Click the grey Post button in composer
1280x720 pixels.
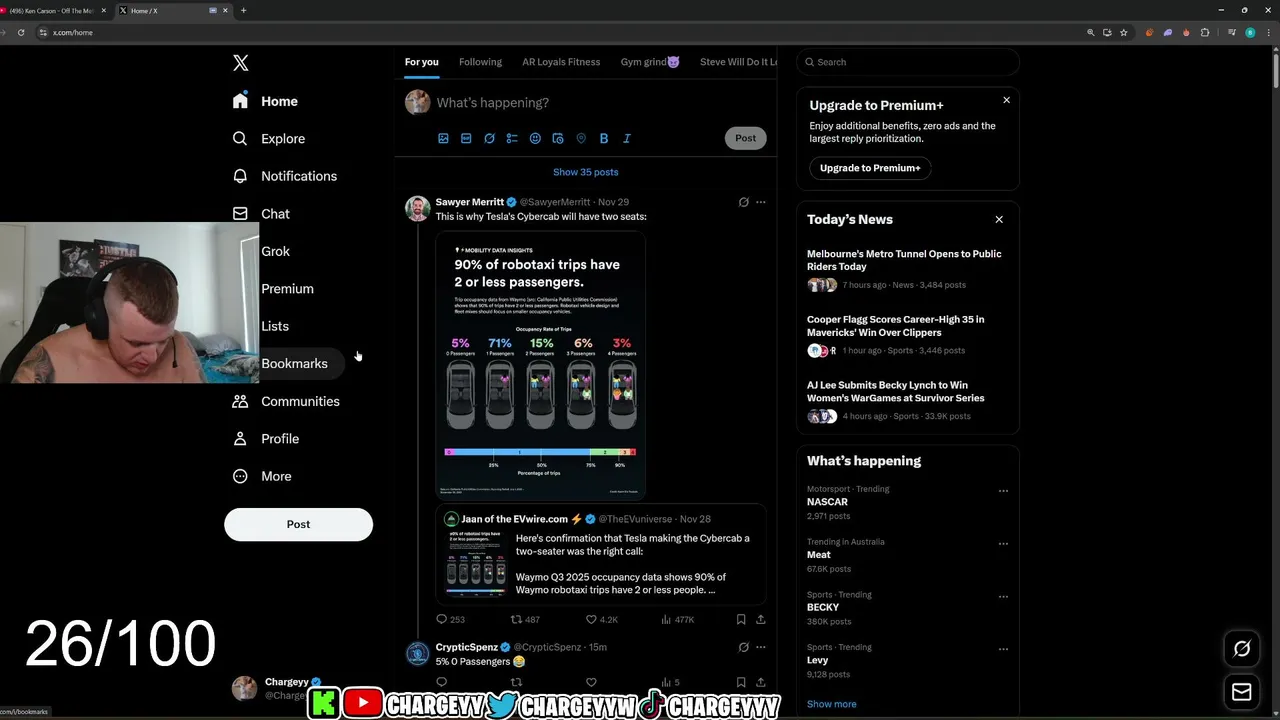746,138
